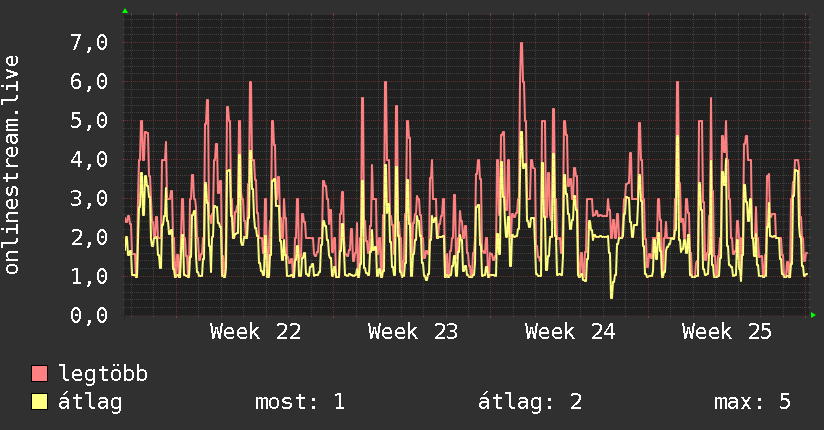
Task: Click the átlag legend label text
Action: [x=90, y=402]
